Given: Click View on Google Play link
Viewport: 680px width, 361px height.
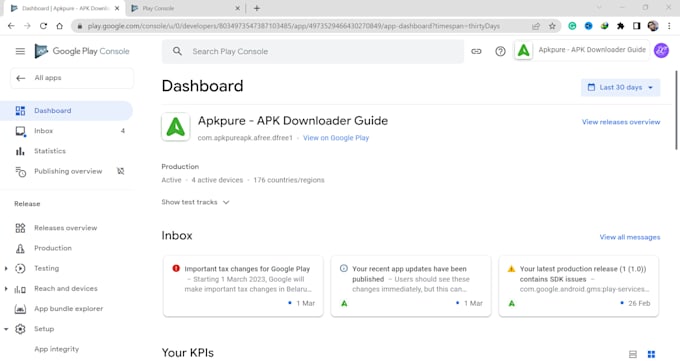Looking at the screenshot, I should tap(336, 138).
